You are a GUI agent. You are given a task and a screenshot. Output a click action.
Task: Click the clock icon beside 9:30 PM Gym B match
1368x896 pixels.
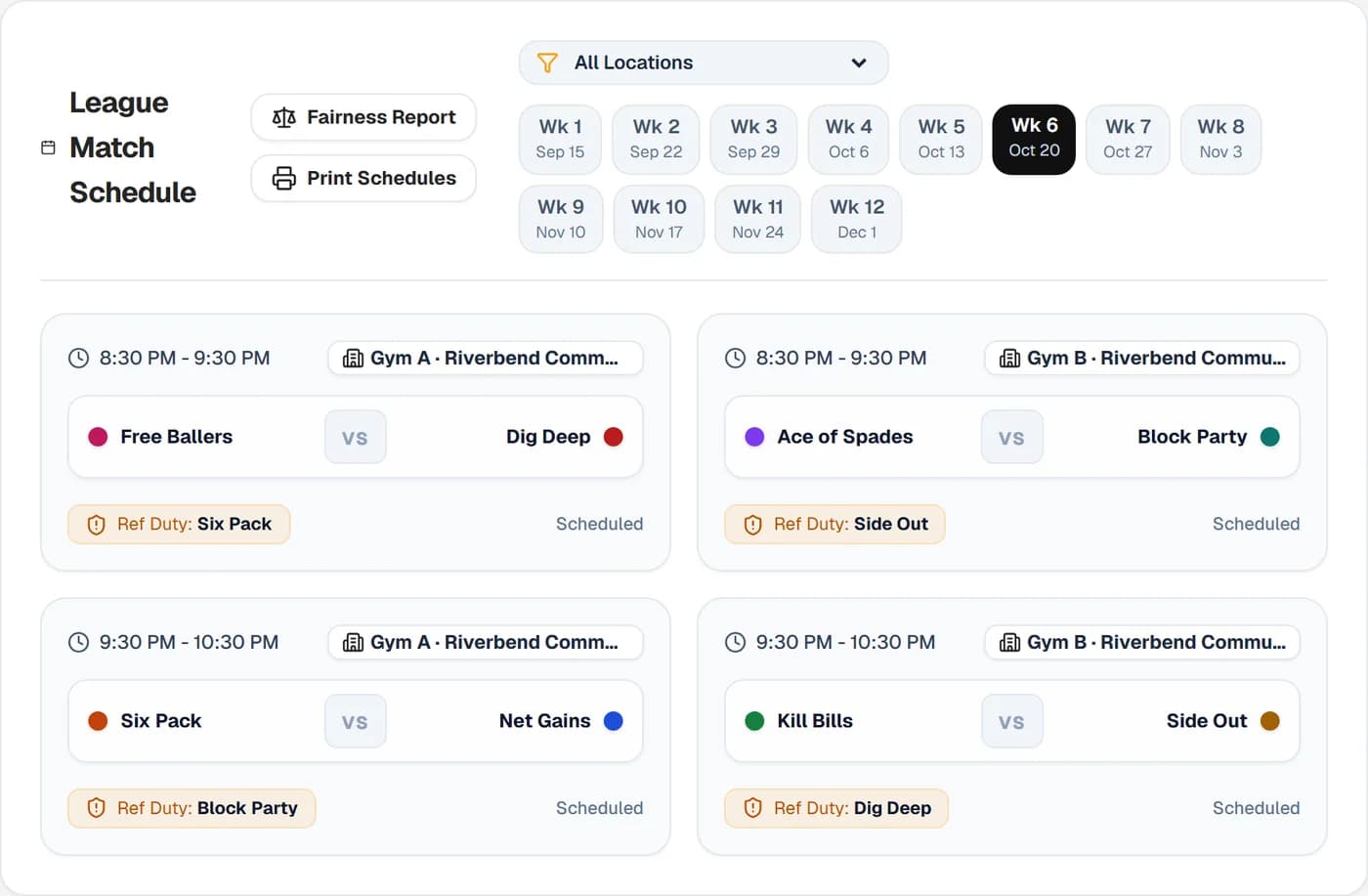click(735, 642)
